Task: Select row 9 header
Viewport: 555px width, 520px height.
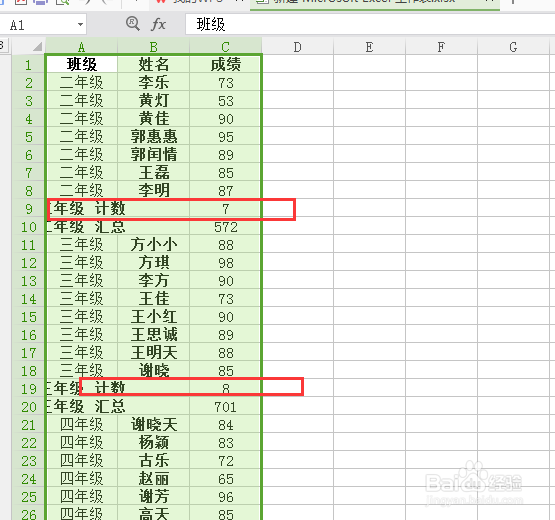Action: pos(28,208)
